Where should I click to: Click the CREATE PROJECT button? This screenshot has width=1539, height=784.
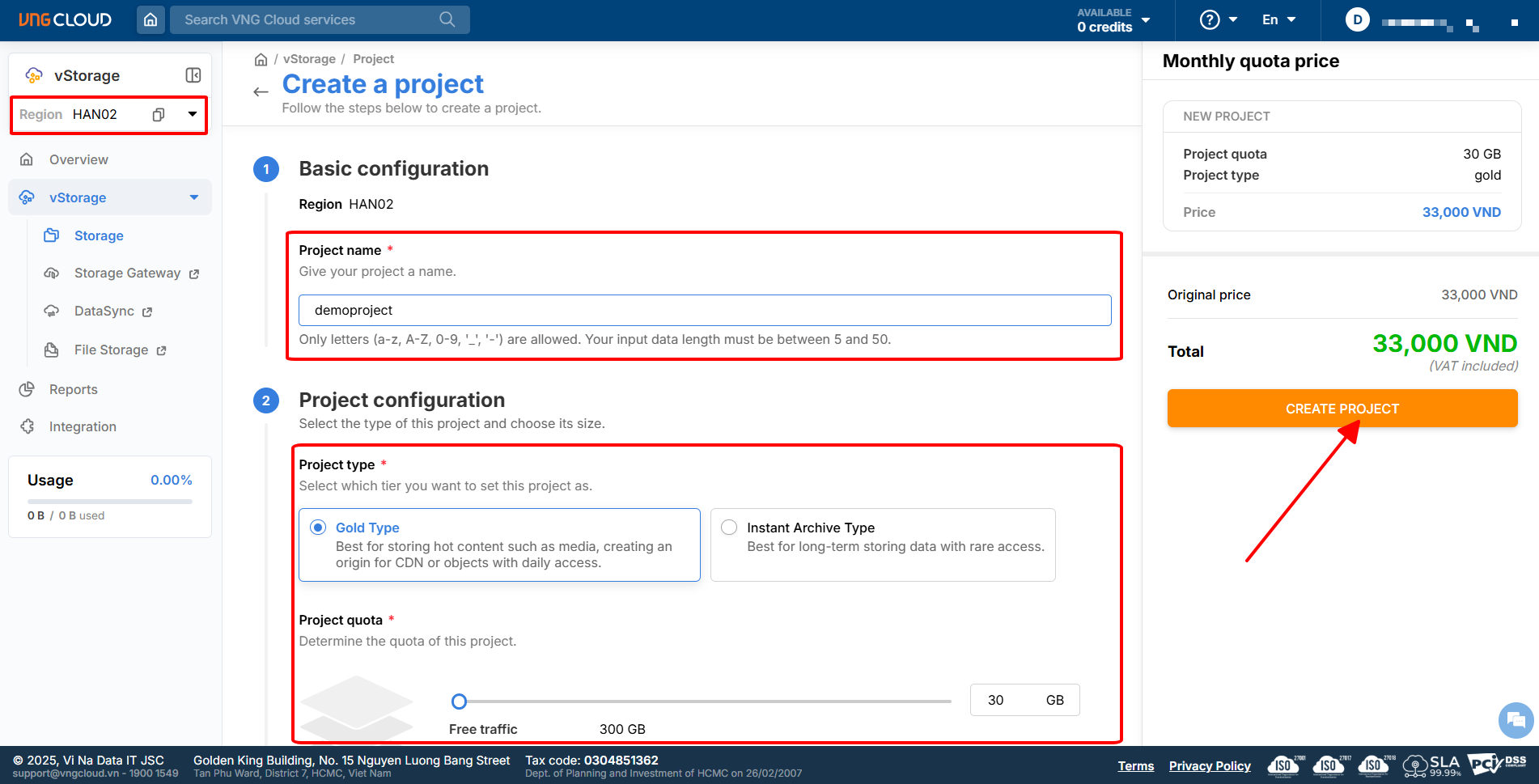pos(1342,409)
